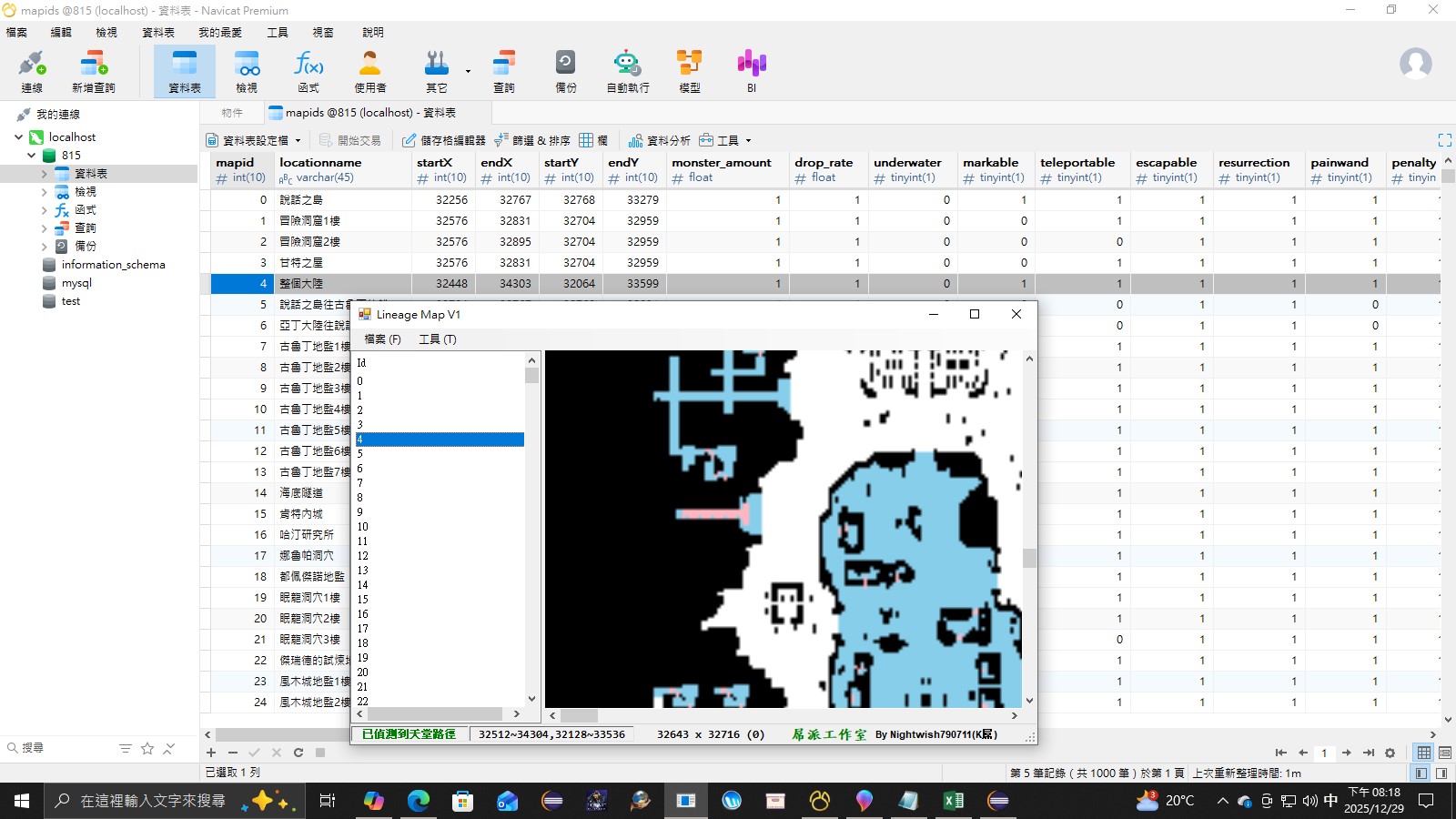Select the mysql database
This screenshot has height=819, width=1456.
[76, 283]
